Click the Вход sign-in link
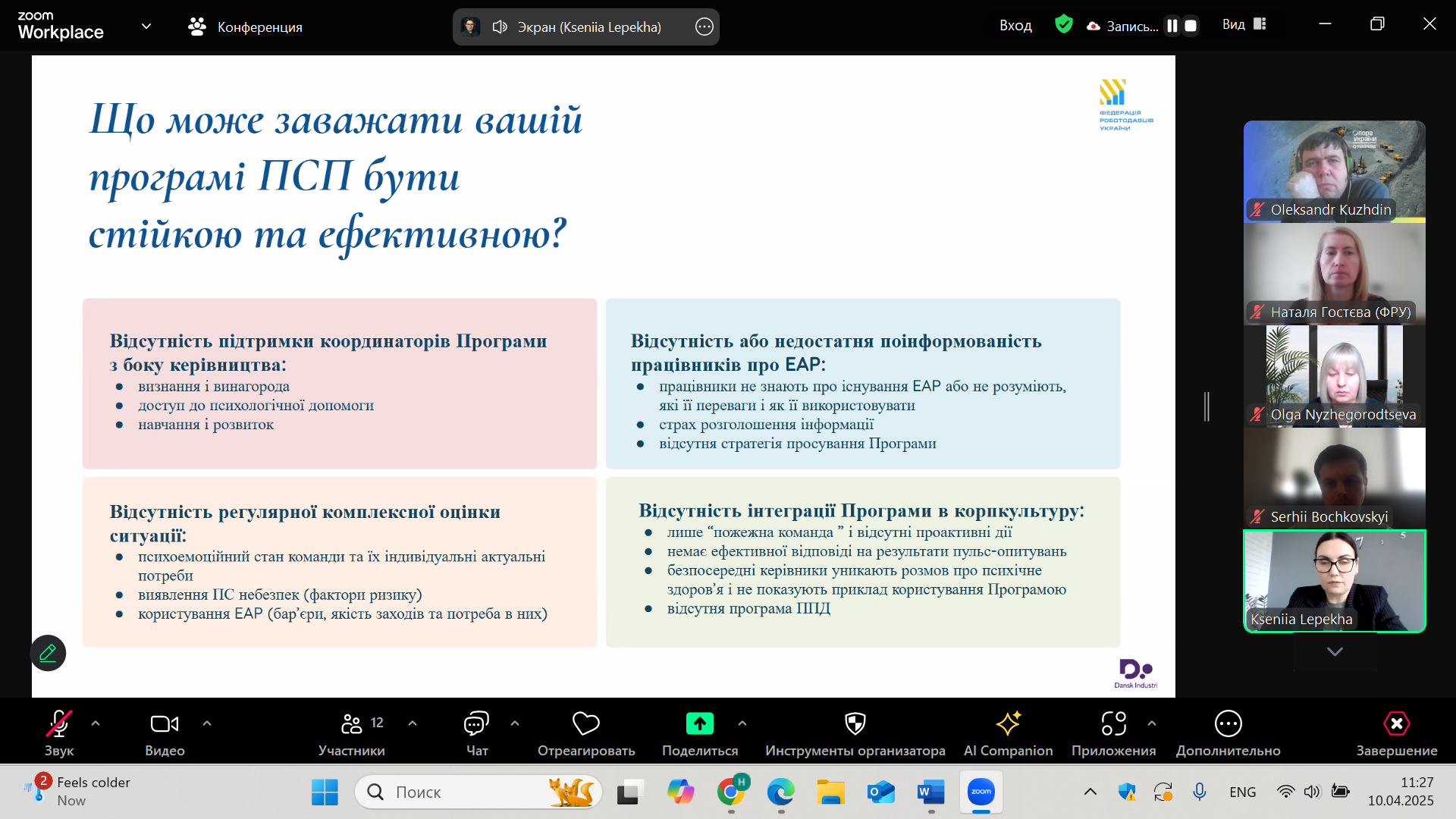Viewport: 1456px width, 819px height. [1015, 26]
